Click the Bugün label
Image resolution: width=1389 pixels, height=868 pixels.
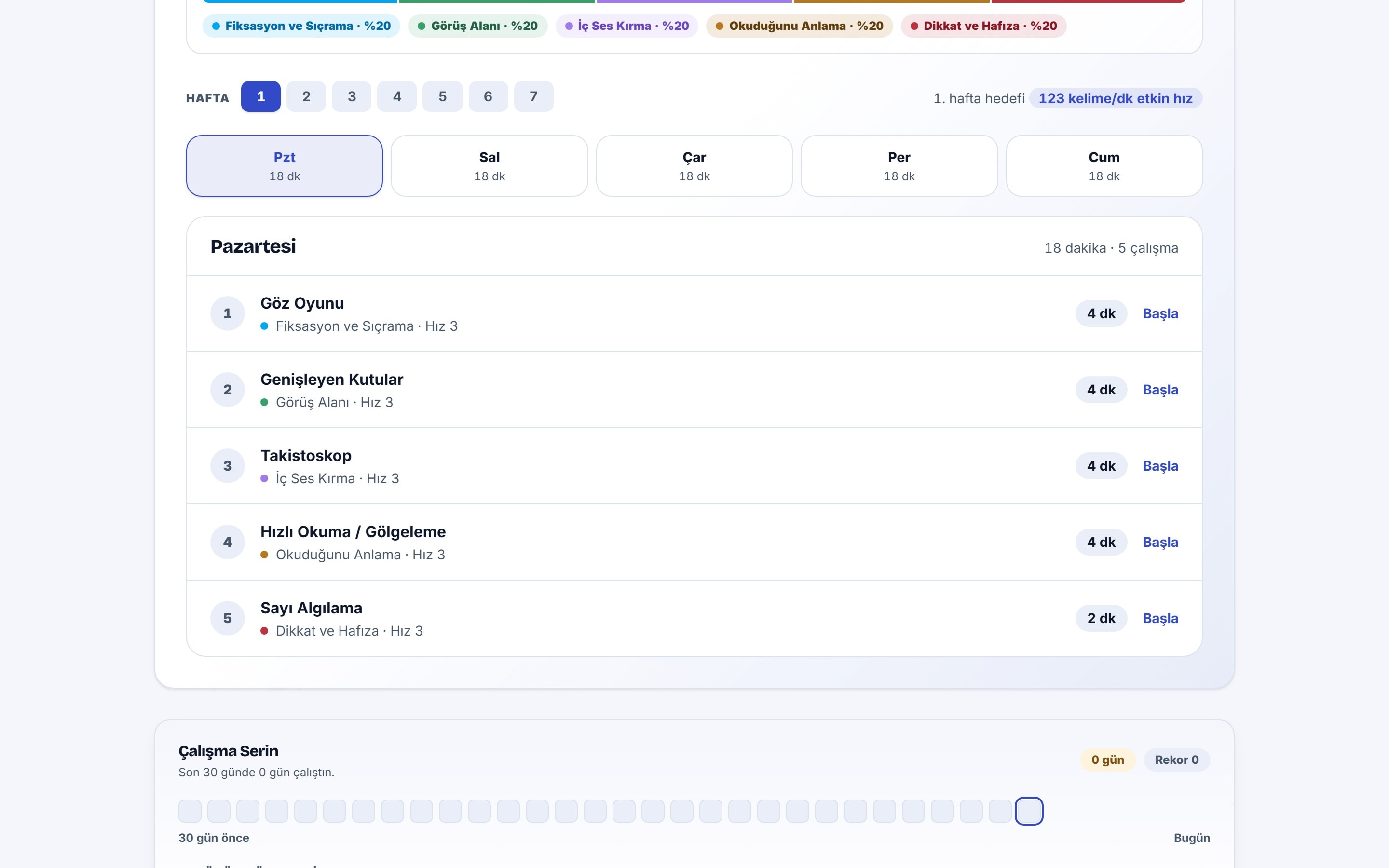point(1192,838)
